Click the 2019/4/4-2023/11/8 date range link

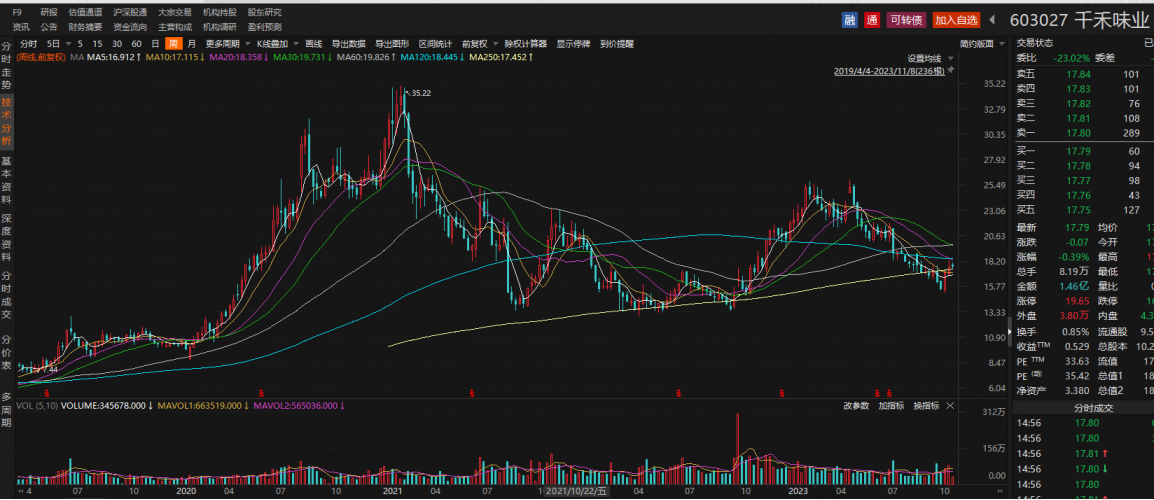coord(889,71)
